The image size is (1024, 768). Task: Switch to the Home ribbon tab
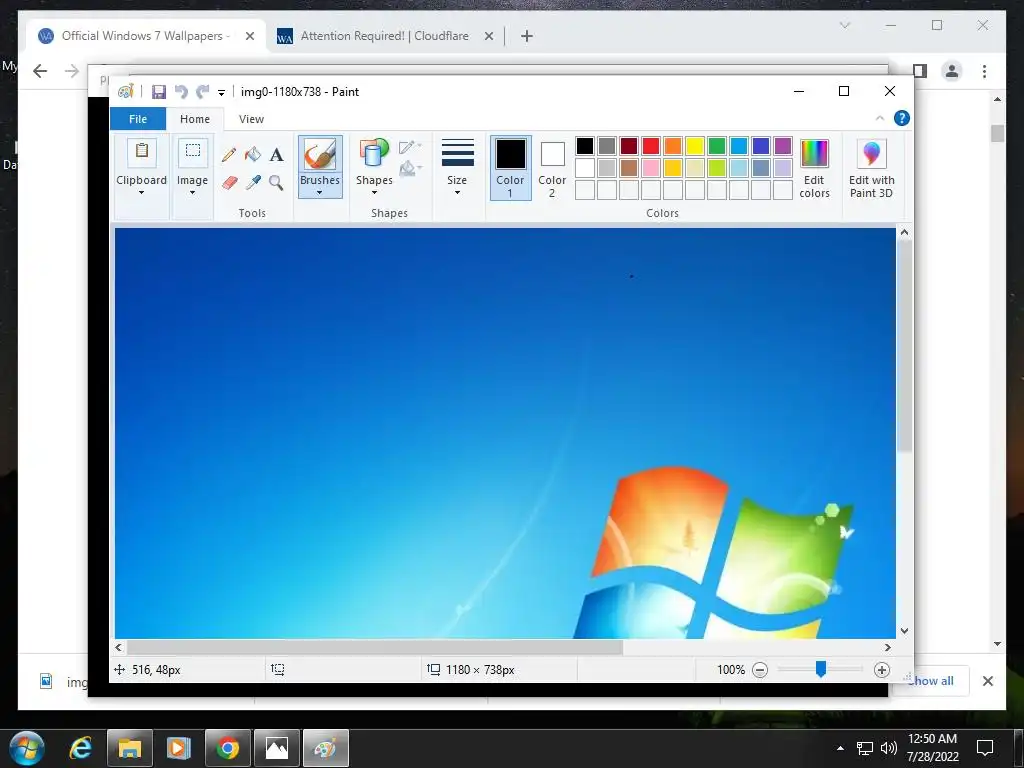tap(195, 119)
